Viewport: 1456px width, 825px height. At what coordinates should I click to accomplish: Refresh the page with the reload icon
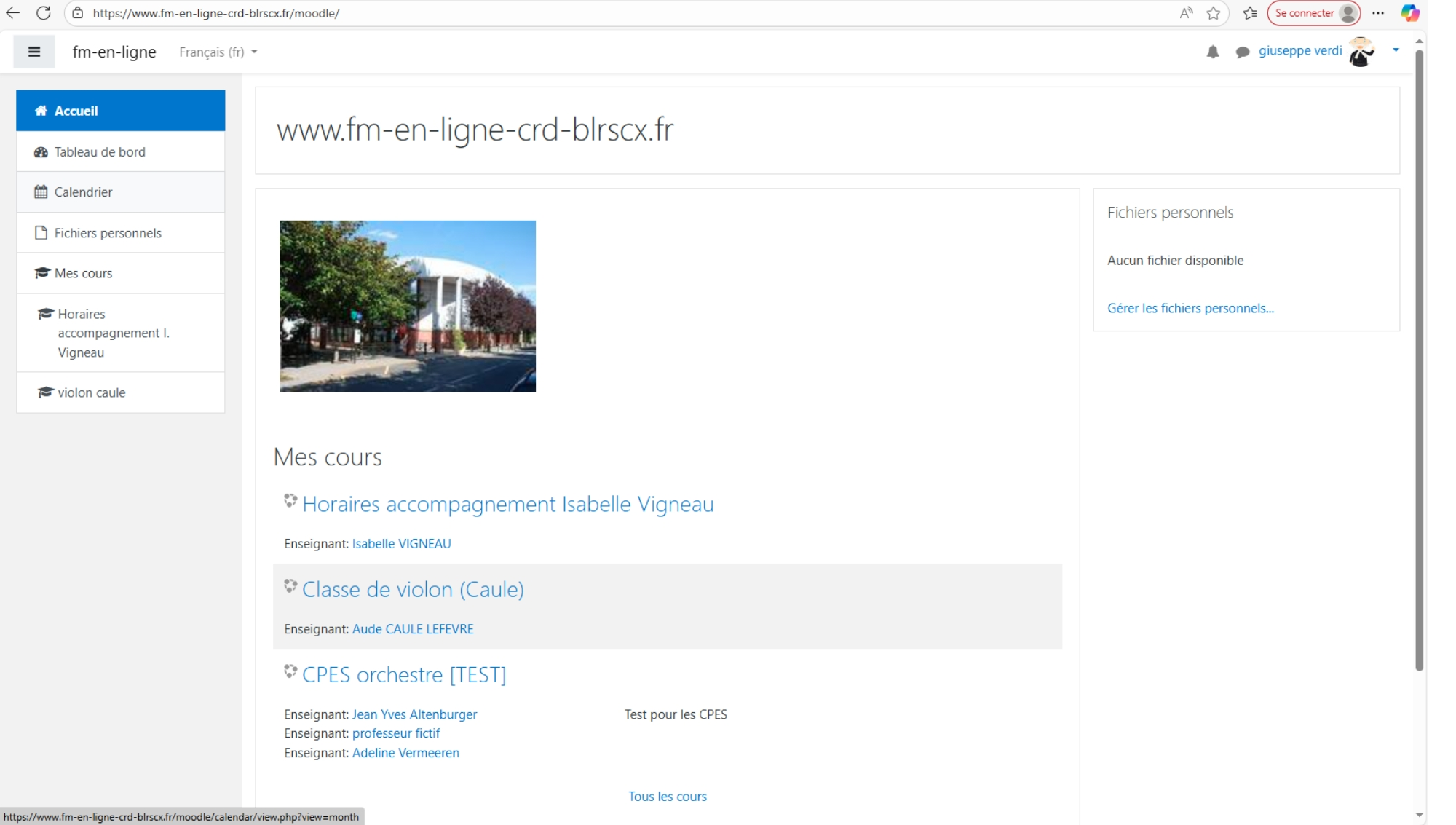point(43,13)
